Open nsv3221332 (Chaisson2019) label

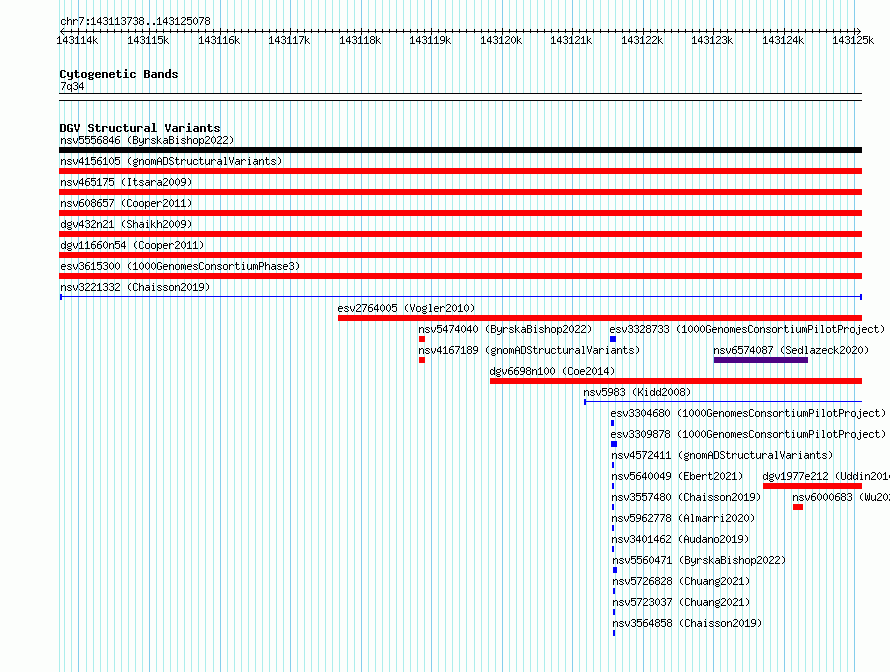tap(135, 287)
